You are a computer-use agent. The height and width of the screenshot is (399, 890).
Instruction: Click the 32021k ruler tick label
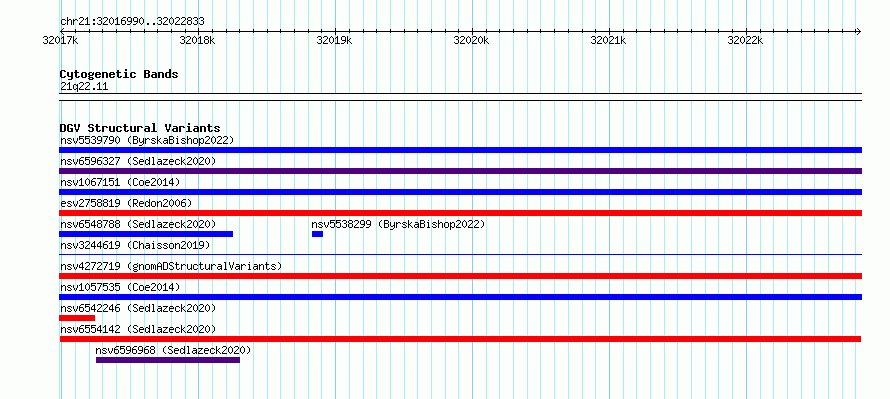(x=608, y=41)
